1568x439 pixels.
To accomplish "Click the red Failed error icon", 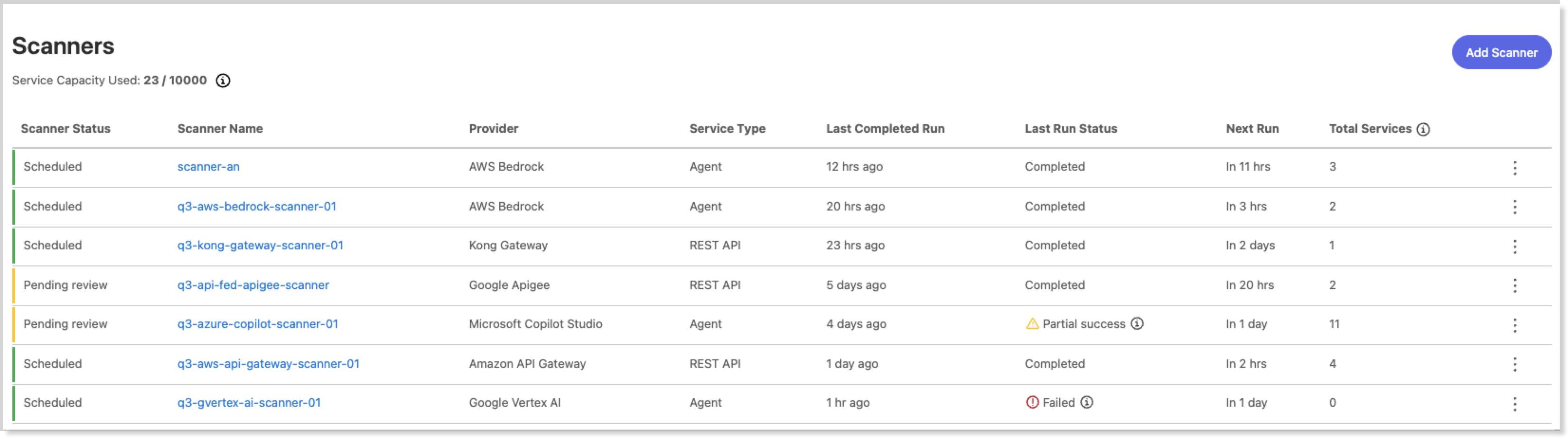I will 1032,403.
